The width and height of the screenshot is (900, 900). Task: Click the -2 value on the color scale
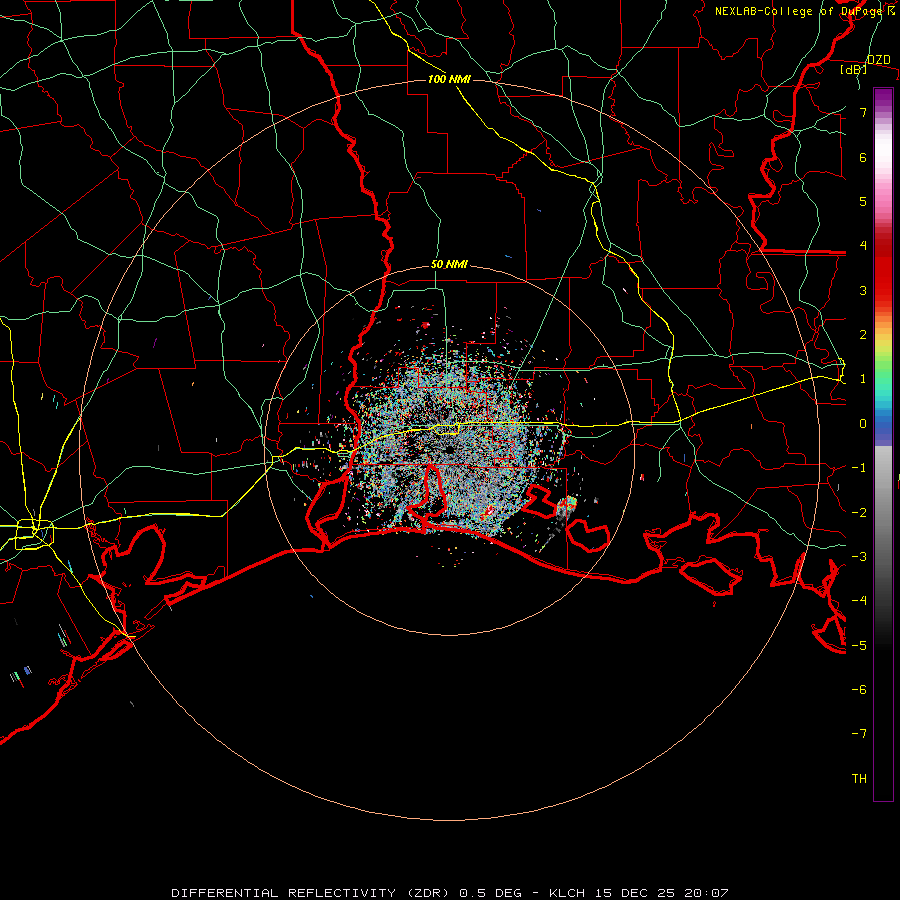[x=859, y=512]
